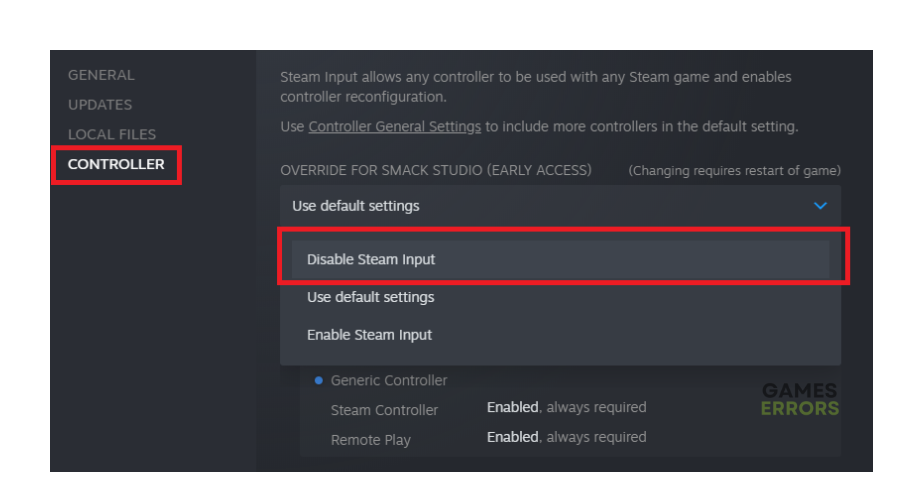
Task: Switch to the UPDATES tab
Action: (x=100, y=105)
